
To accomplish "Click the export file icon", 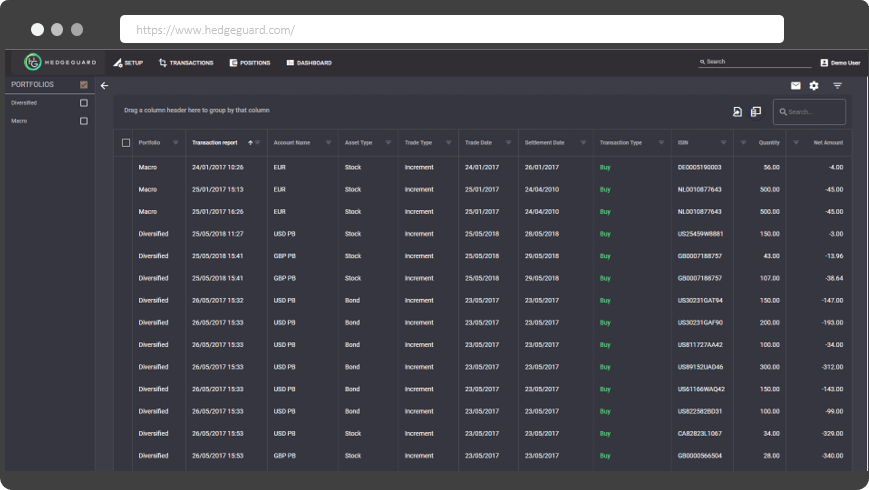I will pos(737,112).
